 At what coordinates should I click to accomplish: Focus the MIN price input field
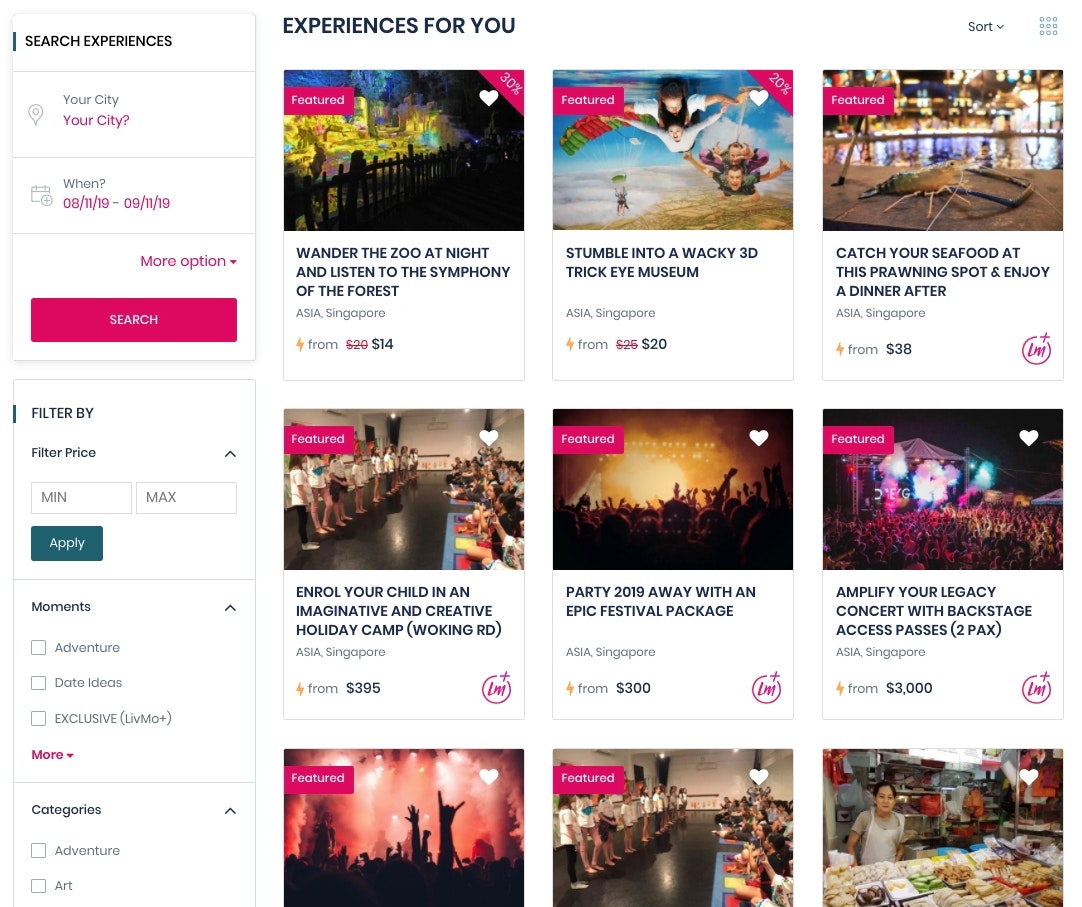tap(81, 498)
